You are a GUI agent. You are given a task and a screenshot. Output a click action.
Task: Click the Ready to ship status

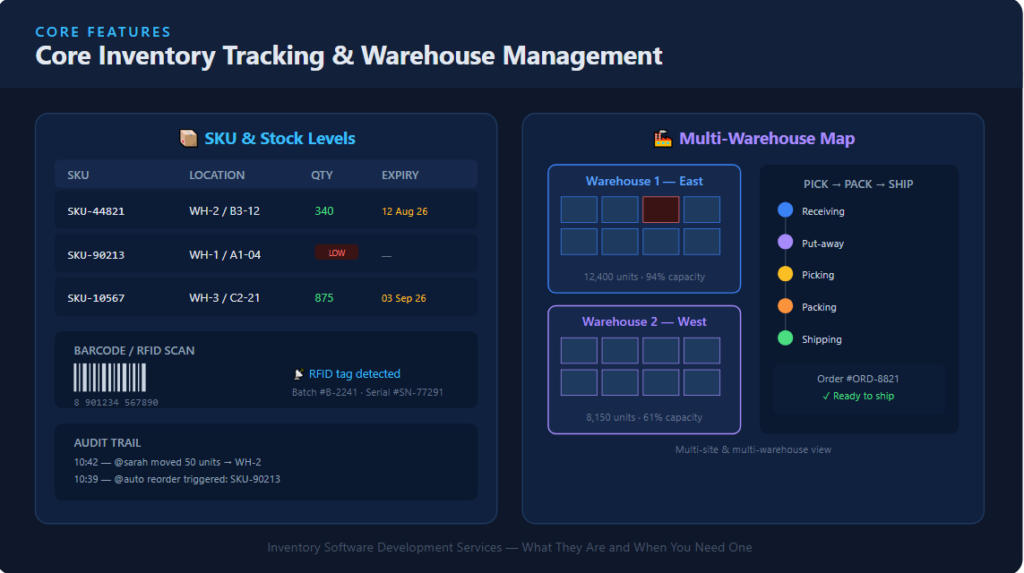858,396
